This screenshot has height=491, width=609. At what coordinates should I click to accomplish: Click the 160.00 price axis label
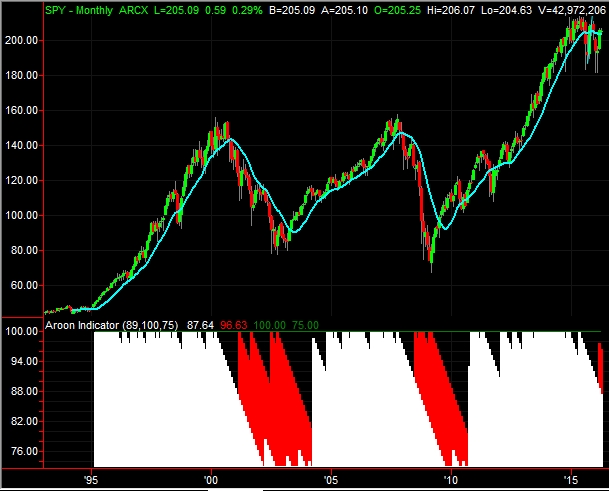[21, 110]
